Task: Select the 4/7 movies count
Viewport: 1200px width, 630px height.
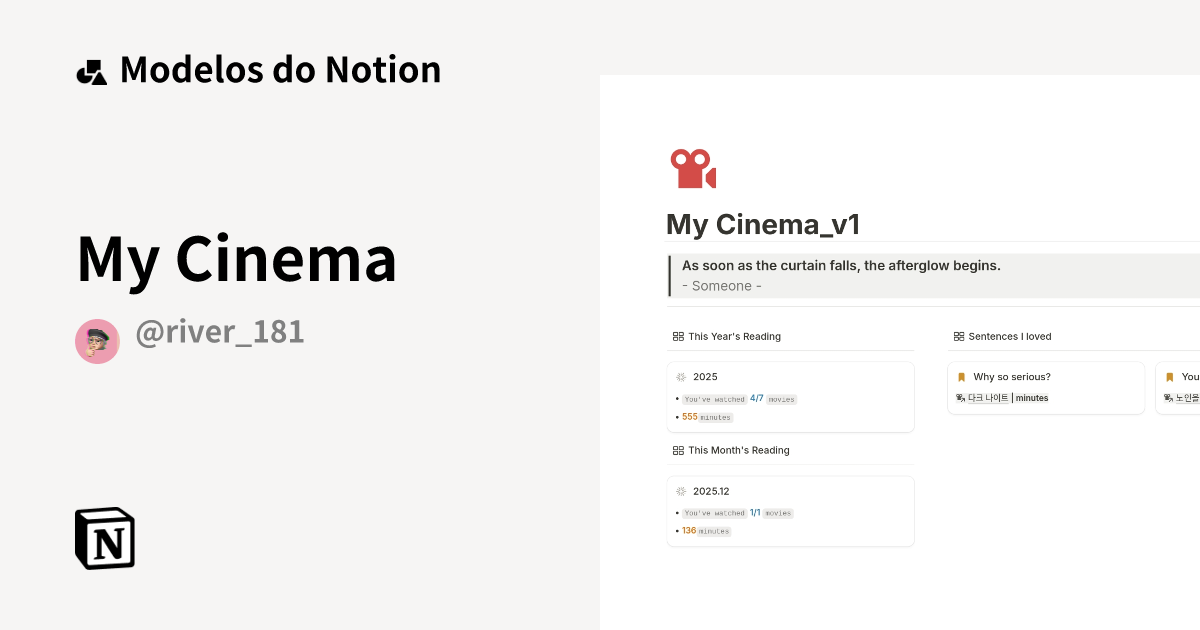Action: (757, 398)
